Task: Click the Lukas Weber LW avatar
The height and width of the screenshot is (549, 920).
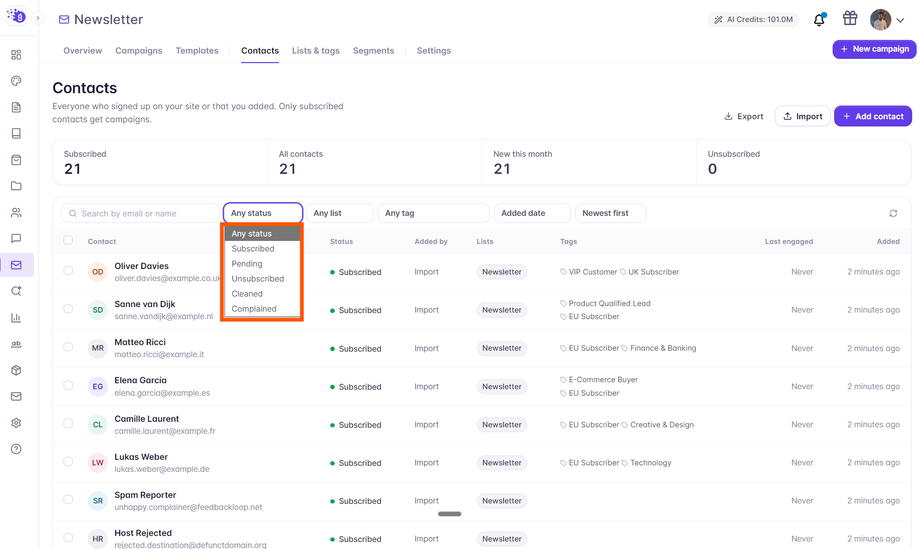Action: tap(97, 463)
